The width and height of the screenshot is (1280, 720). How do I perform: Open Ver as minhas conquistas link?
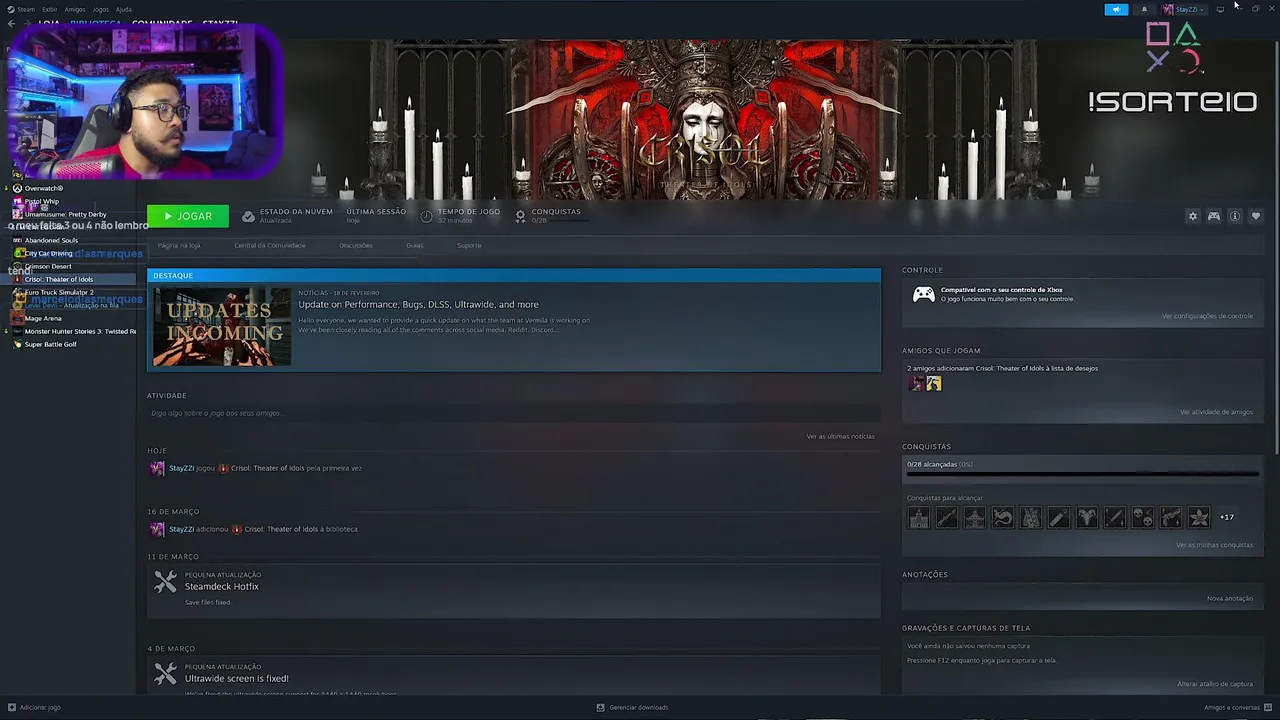click(x=1214, y=545)
